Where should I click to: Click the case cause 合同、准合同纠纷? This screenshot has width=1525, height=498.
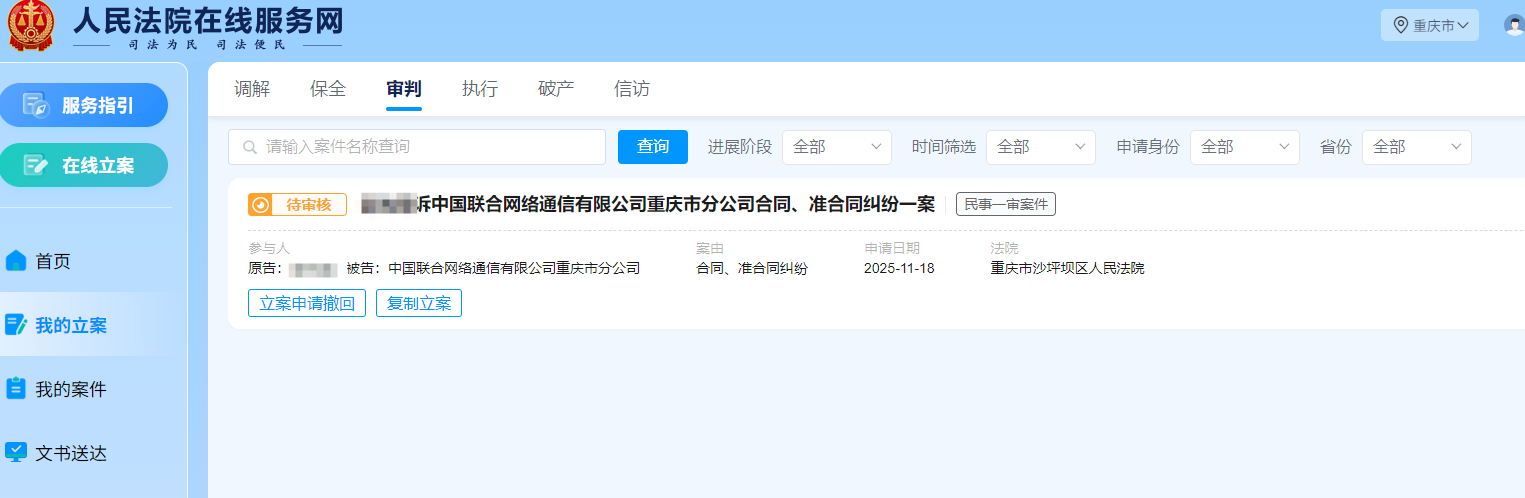[752, 268]
